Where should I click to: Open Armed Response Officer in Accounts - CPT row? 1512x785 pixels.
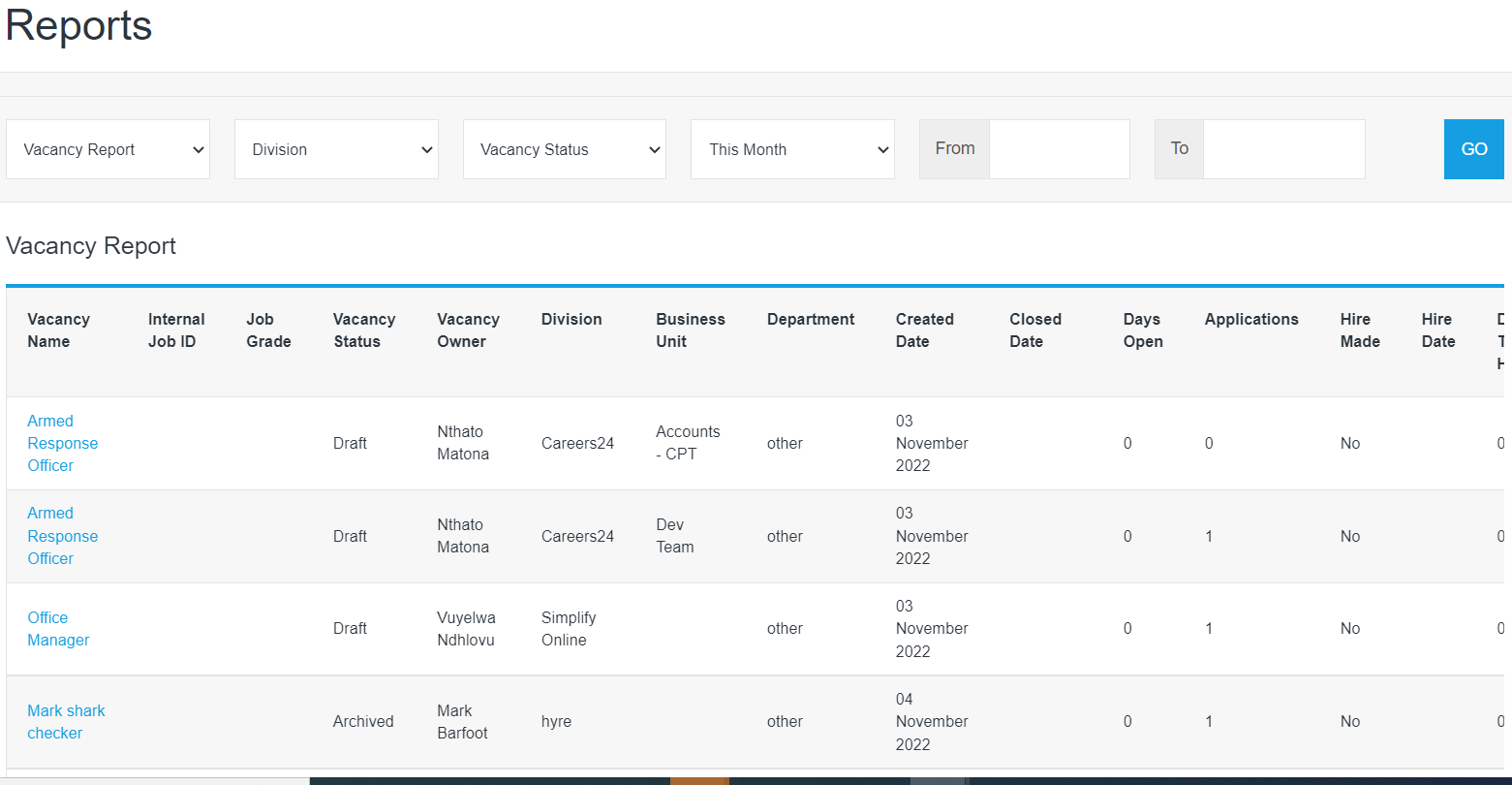coord(63,443)
